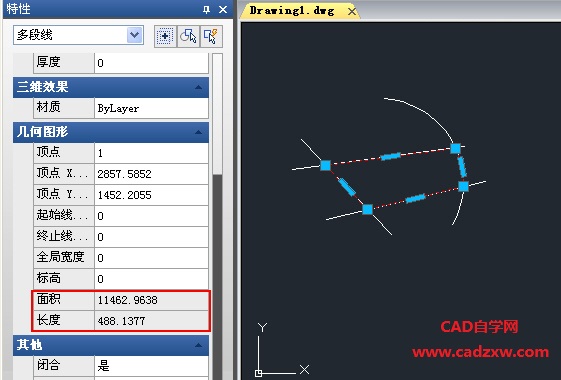Click the 标高 value field
Screen dimensions: 561x380
pyautogui.click(x=151, y=279)
